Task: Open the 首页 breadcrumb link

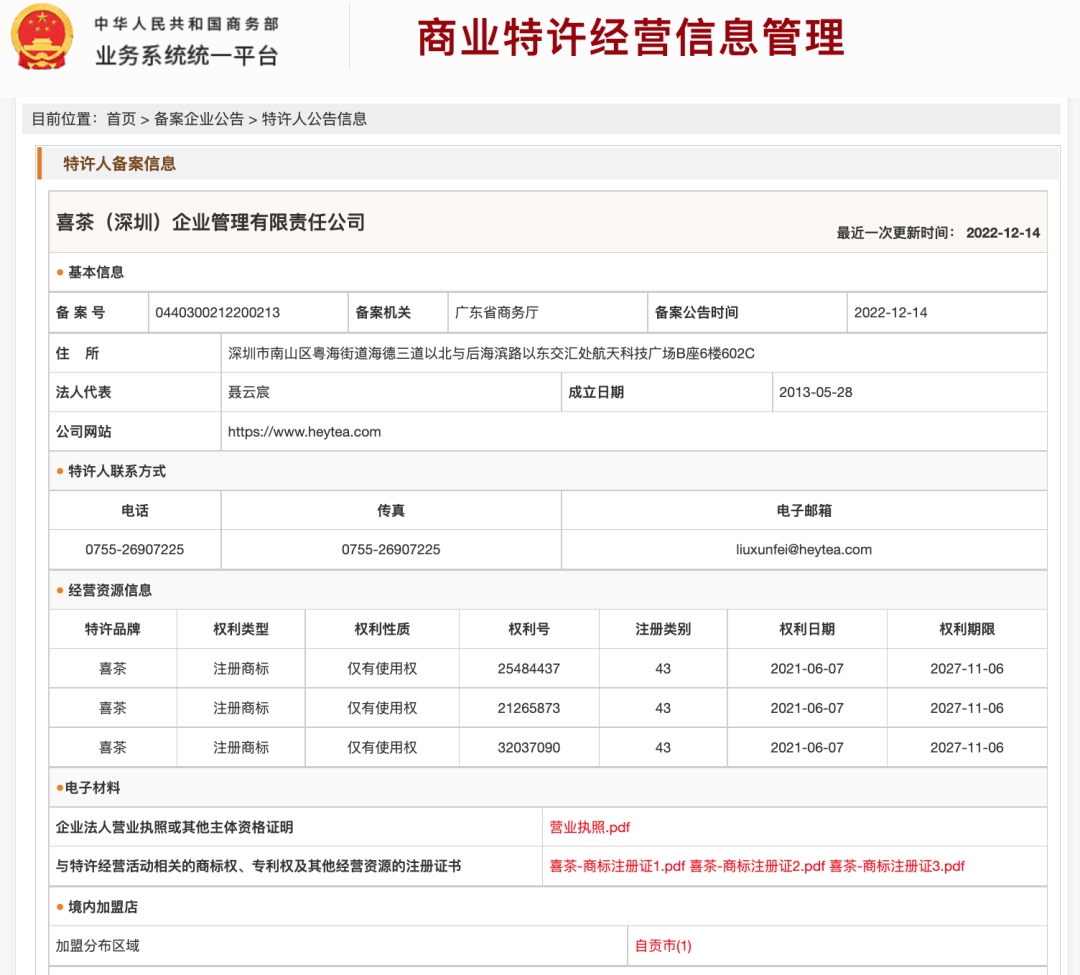Action: pos(121,119)
